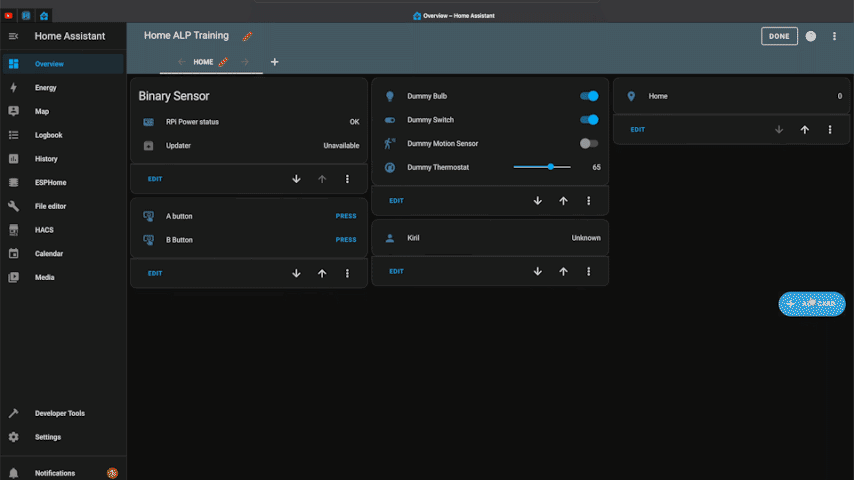Screen dimensions: 854x480
Task: Toggle the Dummy Switch
Action: [x=589, y=120]
